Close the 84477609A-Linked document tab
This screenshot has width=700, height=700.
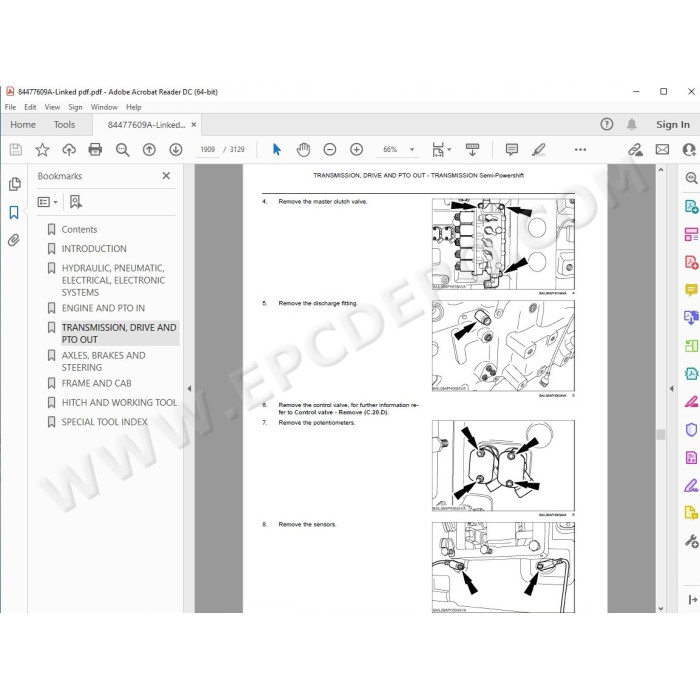click(194, 125)
